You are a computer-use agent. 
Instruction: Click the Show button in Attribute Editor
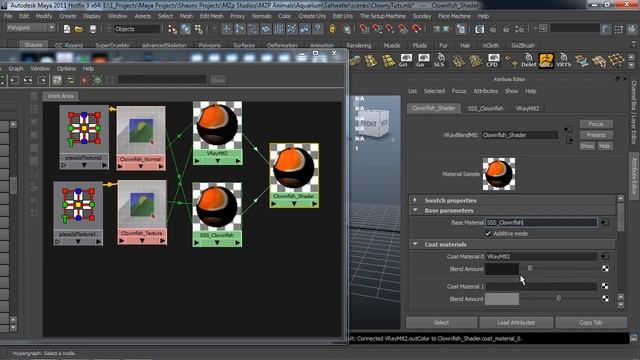[x=587, y=146]
